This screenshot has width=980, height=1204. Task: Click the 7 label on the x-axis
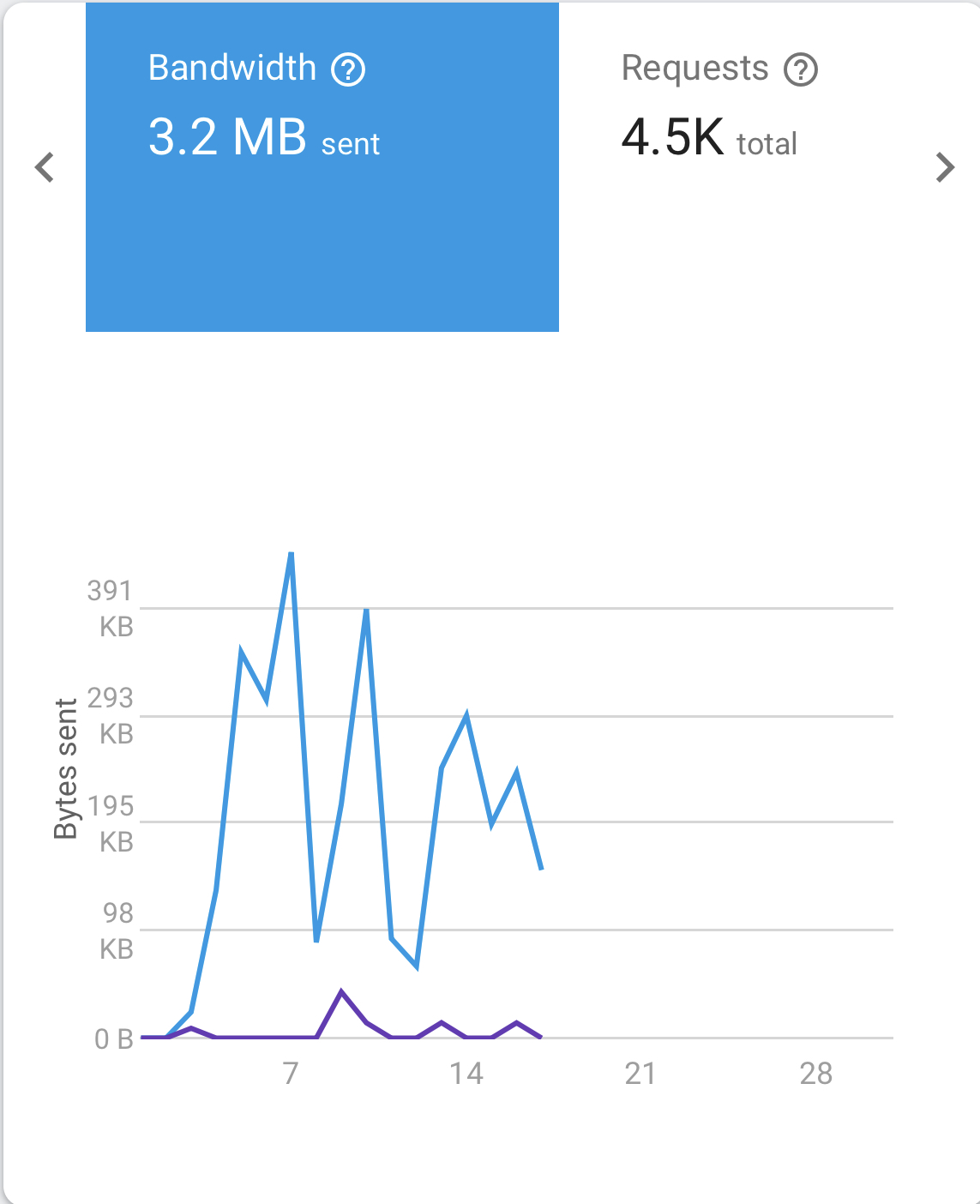291,1073
